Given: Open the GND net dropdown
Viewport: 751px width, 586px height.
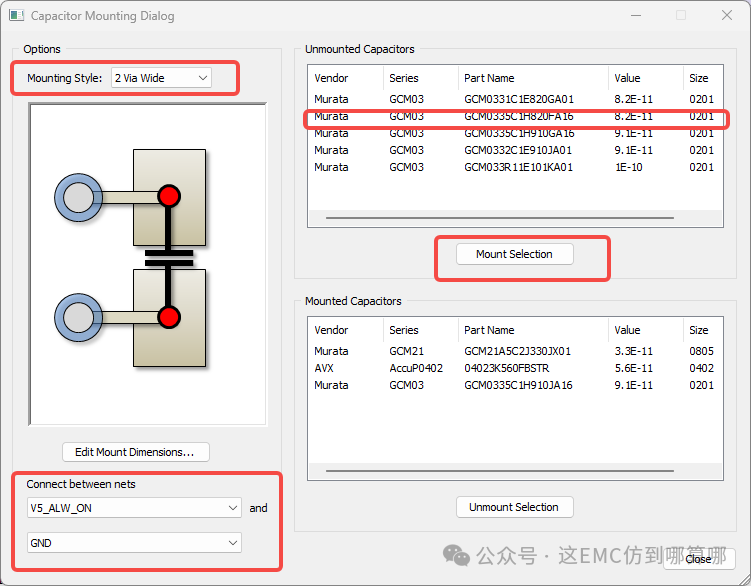Looking at the screenshot, I should [134, 543].
